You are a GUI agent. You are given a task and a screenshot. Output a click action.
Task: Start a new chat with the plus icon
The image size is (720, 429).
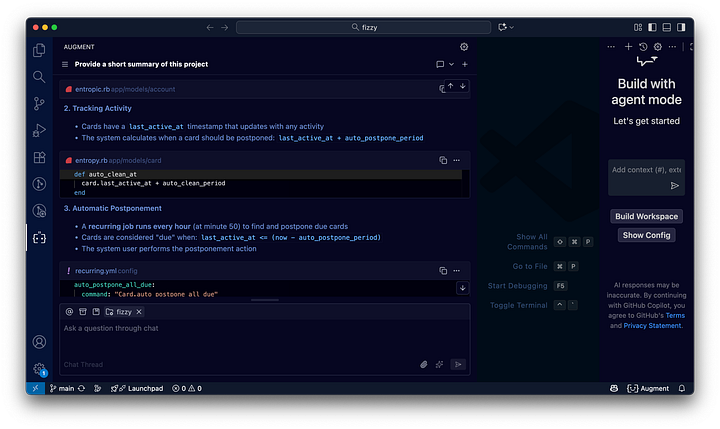click(465, 64)
